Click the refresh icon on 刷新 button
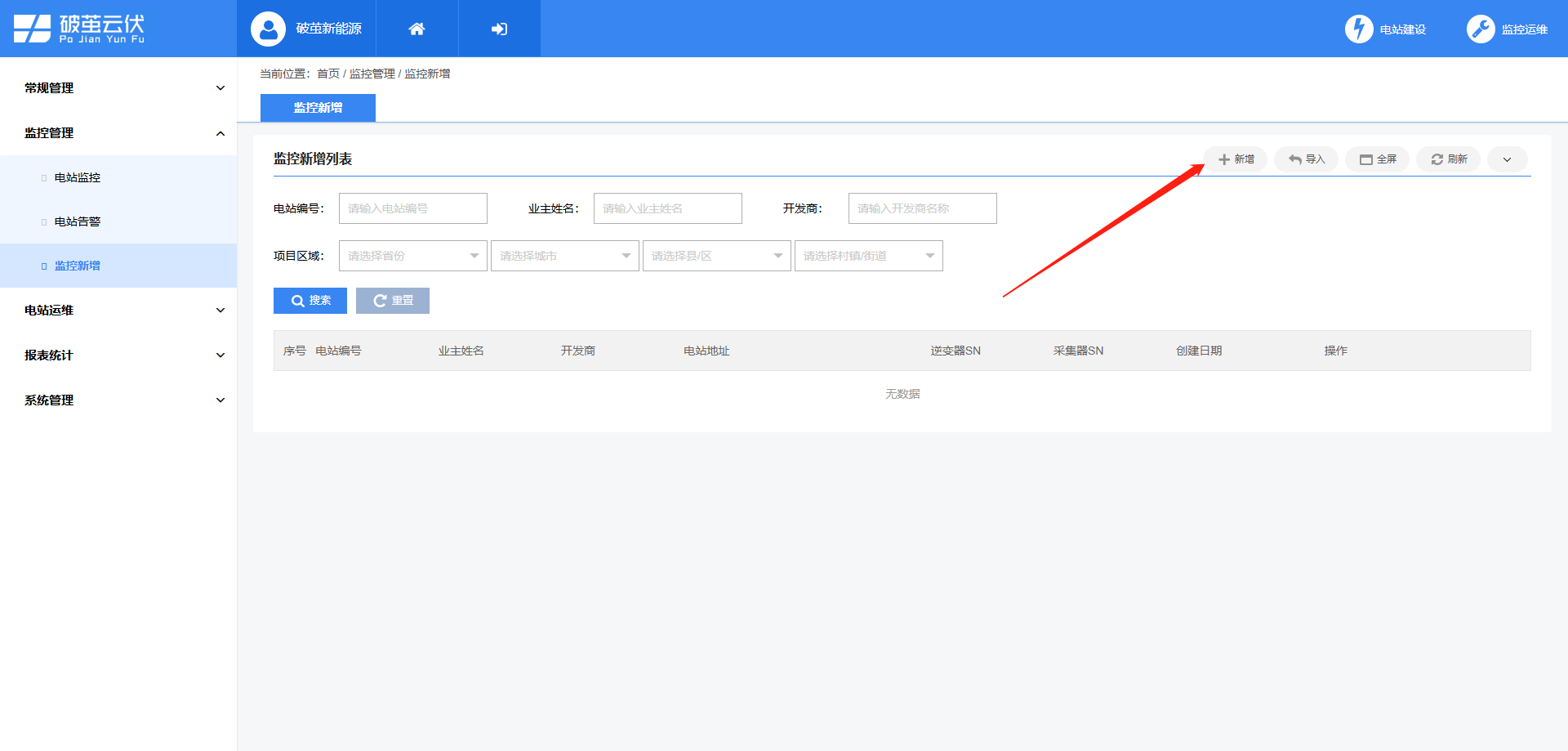Viewport: 1568px width, 751px height. click(x=1437, y=159)
